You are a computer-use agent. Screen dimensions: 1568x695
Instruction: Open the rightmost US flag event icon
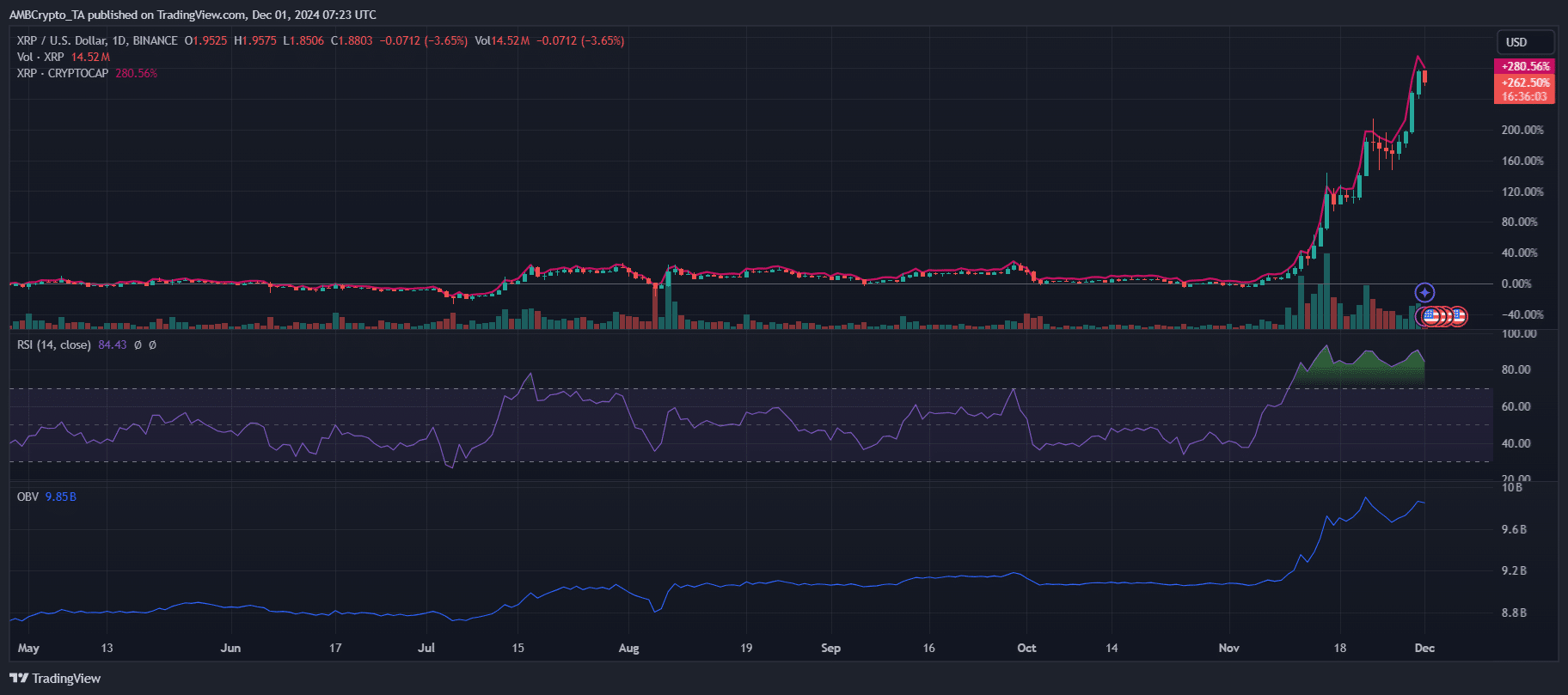point(1458,317)
